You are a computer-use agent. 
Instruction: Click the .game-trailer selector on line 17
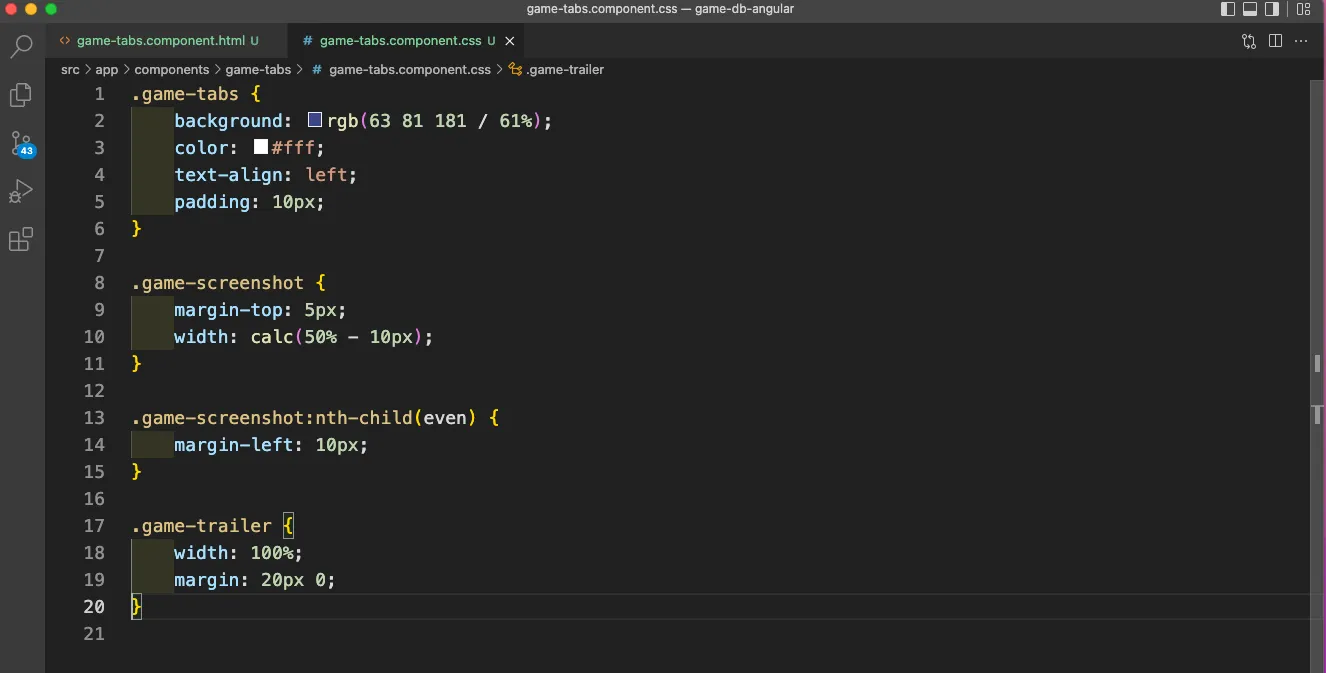201,526
